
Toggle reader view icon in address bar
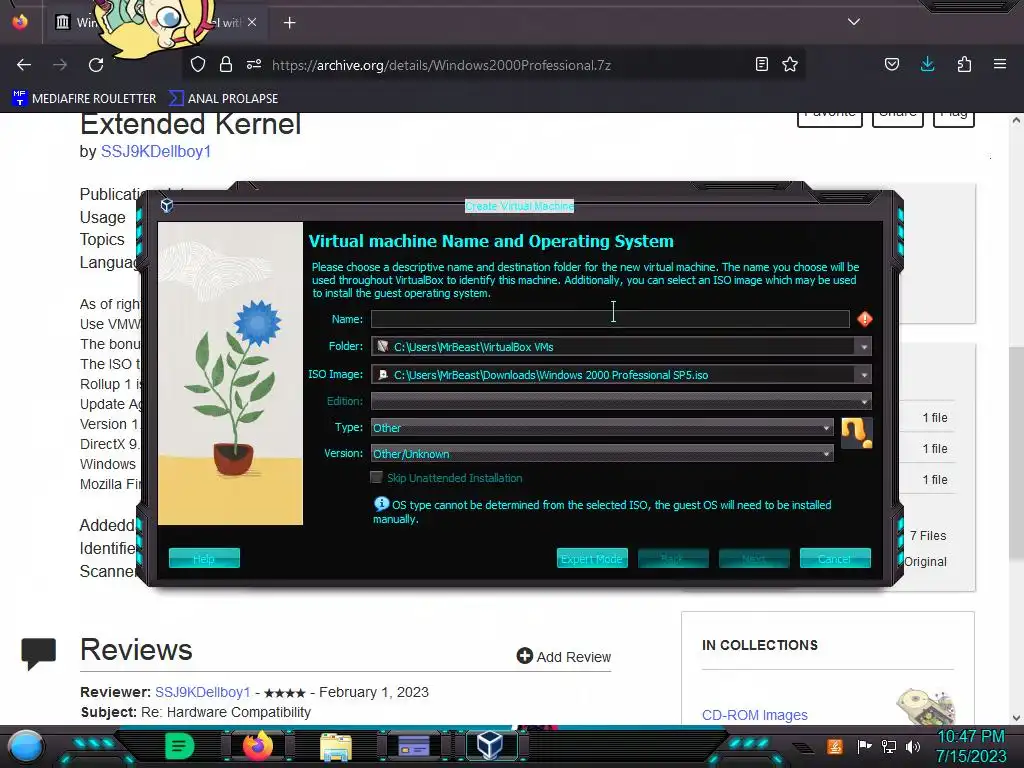click(x=761, y=64)
